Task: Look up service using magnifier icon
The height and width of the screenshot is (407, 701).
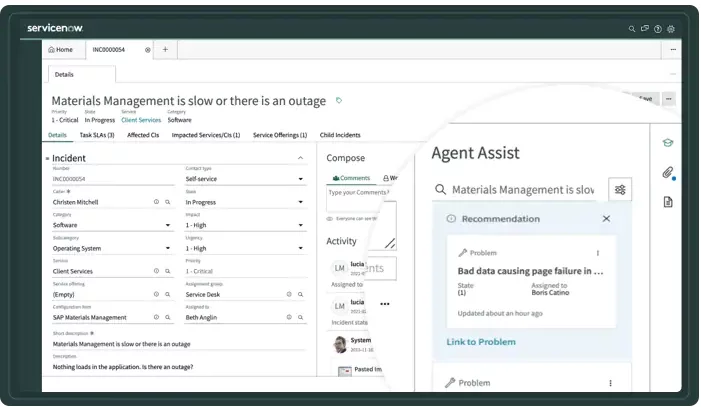Action: [168, 271]
